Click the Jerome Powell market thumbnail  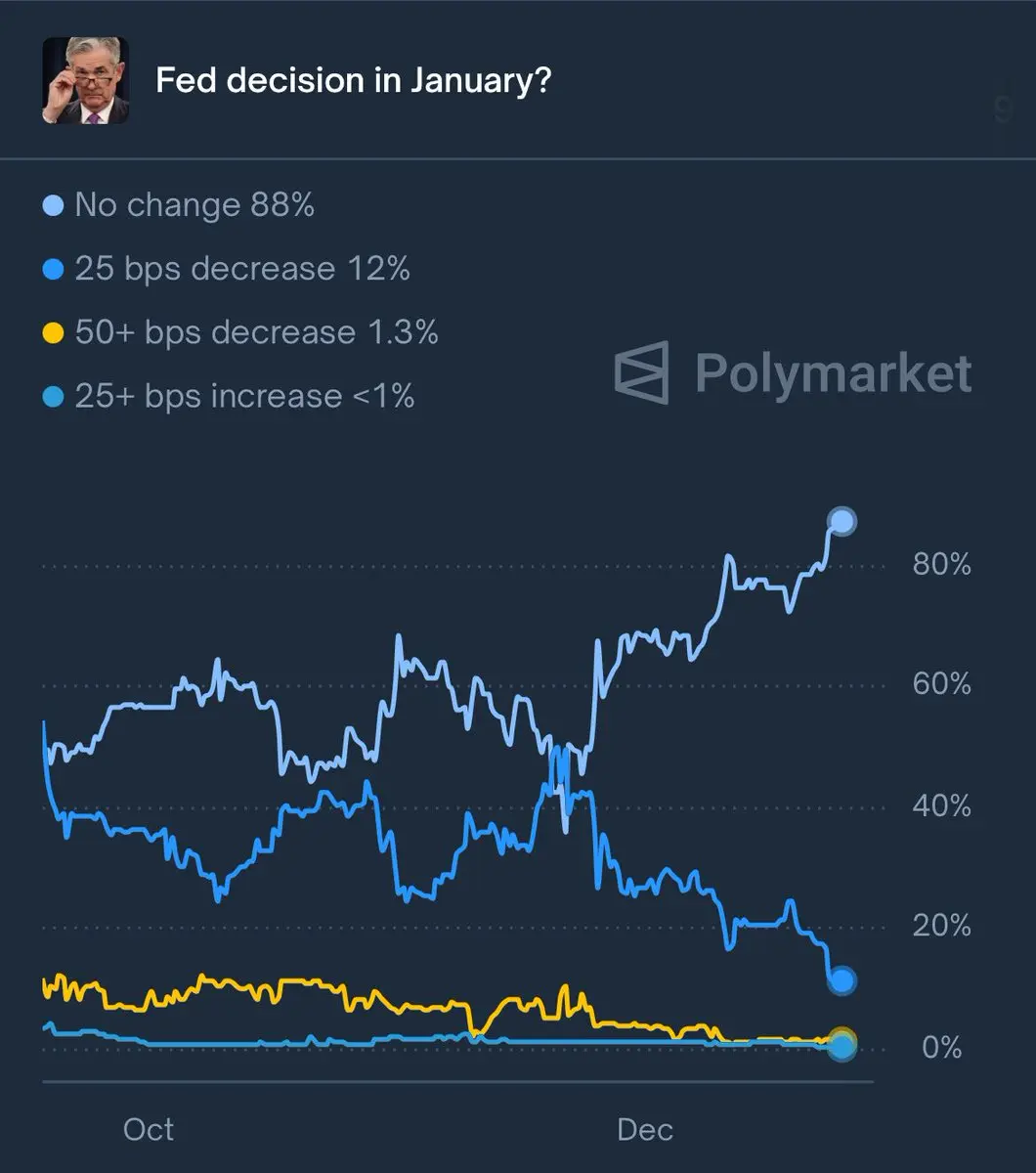click(x=86, y=80)
